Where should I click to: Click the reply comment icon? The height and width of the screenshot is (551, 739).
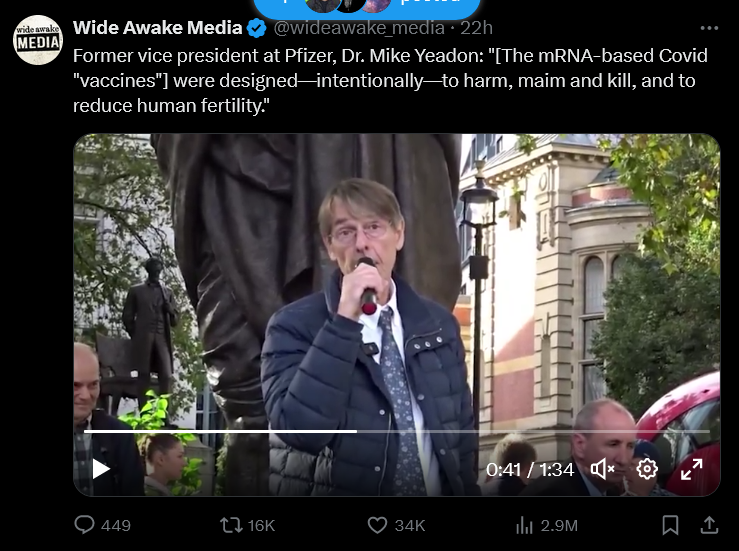click(85, 525)
